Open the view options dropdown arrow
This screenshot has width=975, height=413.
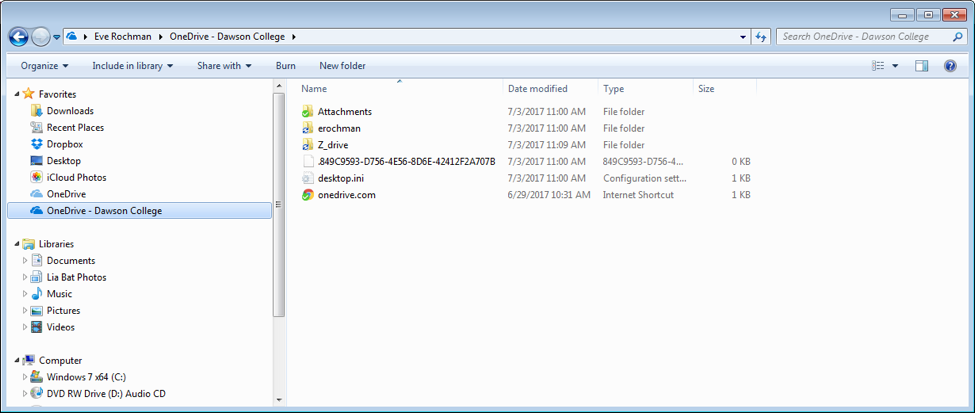895,65
